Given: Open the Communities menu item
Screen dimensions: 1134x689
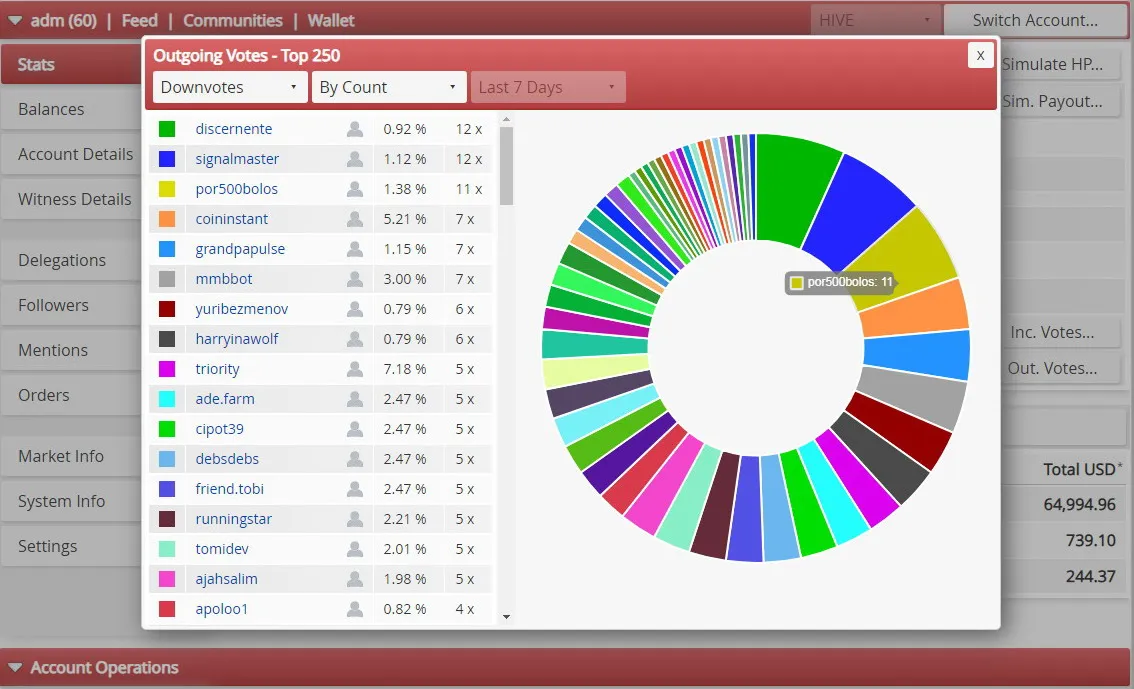Looking at the screenshot, I should coord(232,20).
